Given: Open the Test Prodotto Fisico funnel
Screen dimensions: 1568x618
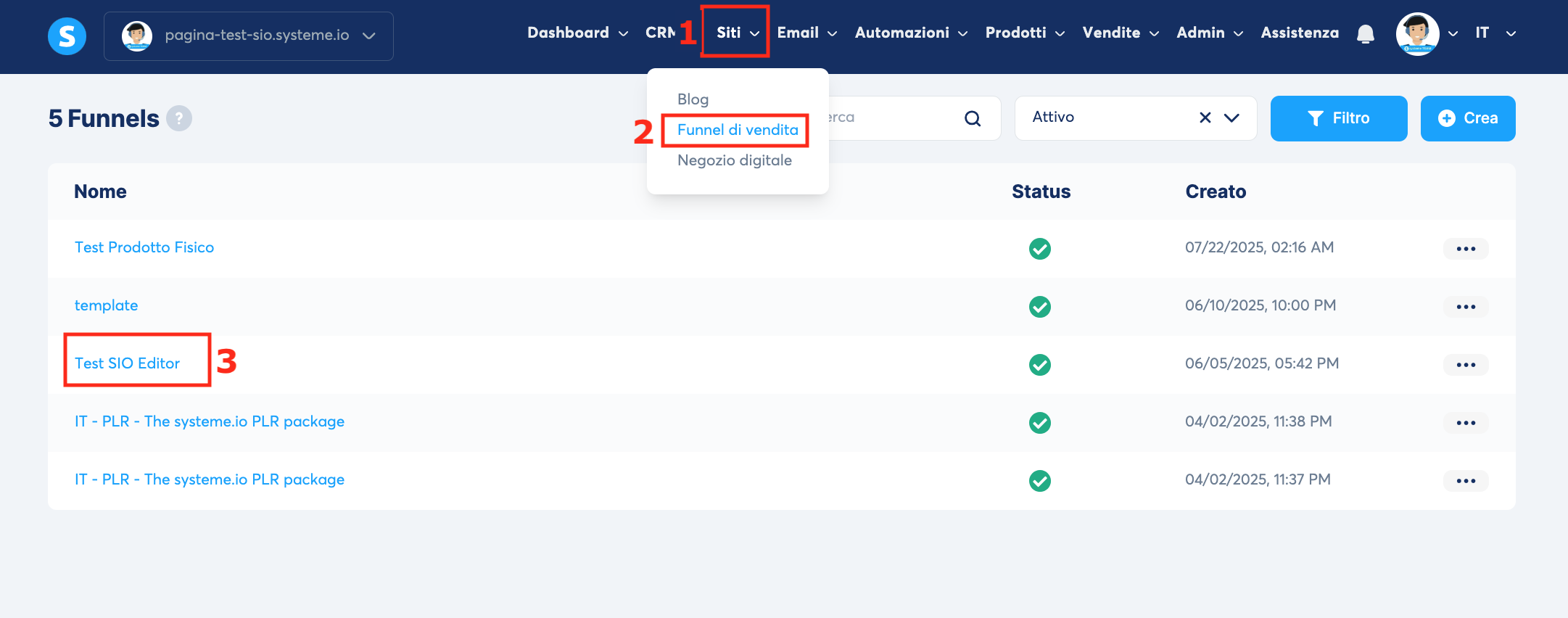Looking at the screenshot, I should pos(144,247).
